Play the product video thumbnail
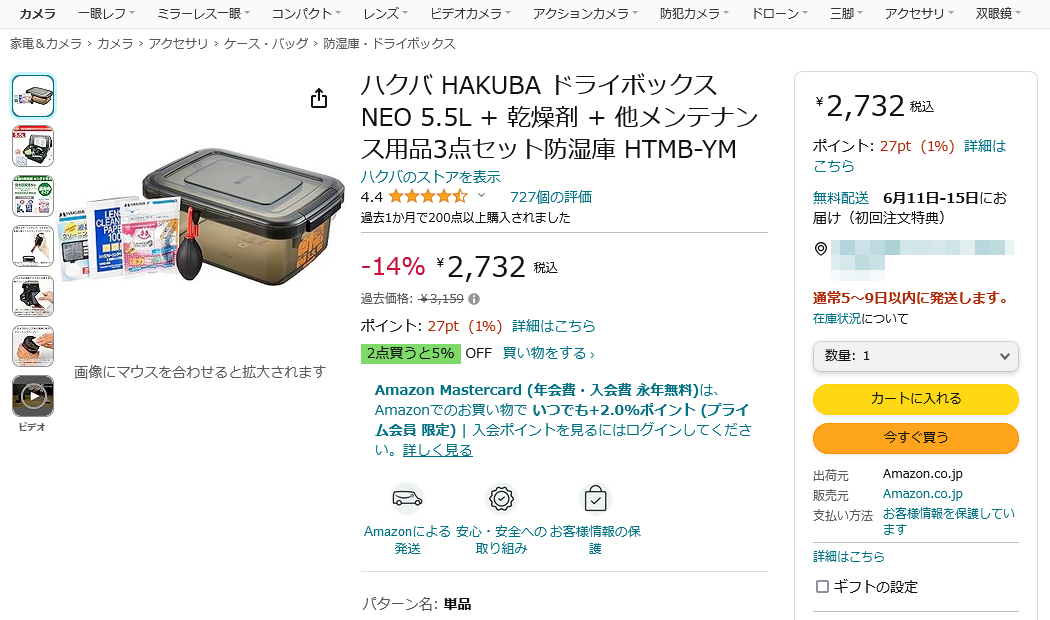Image resolution: width=1050 pixels, height=620 pixels. pos(33,396)
